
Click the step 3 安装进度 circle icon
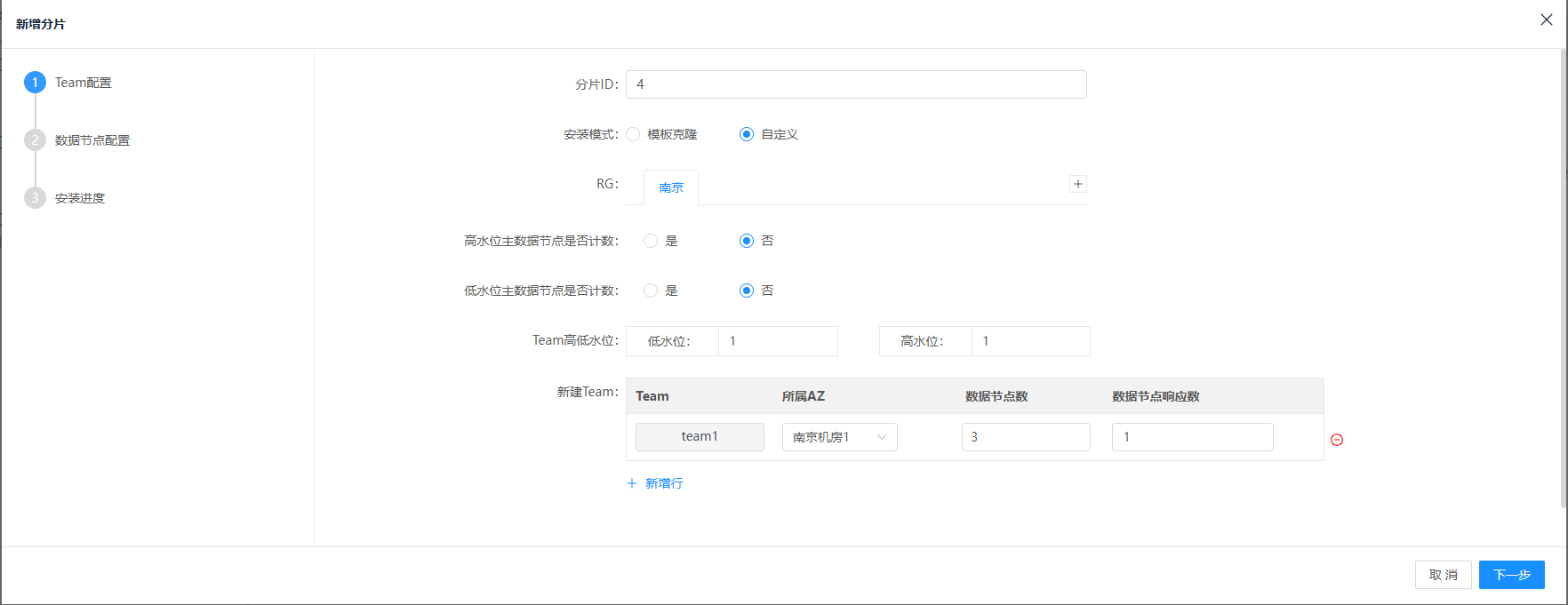(35, 198)
